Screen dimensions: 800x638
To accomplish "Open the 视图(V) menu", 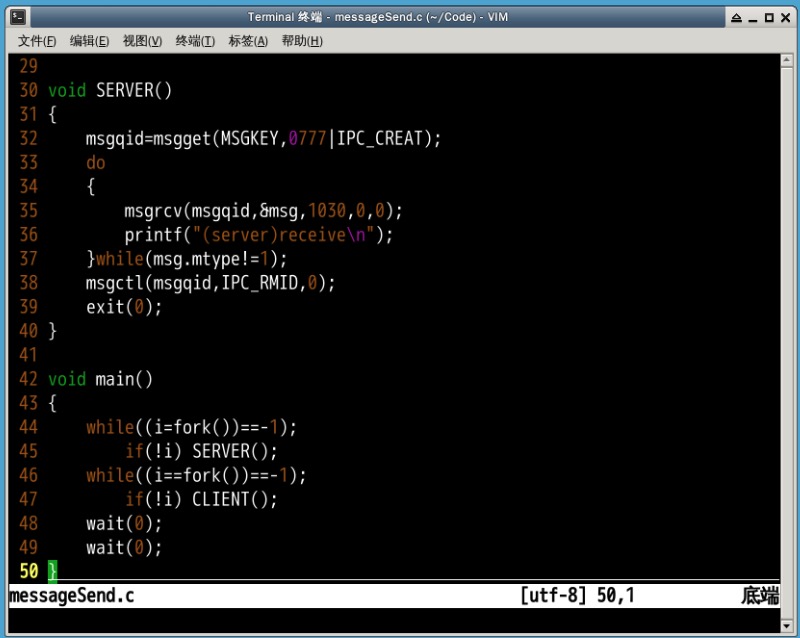I will tap(142, 41).
